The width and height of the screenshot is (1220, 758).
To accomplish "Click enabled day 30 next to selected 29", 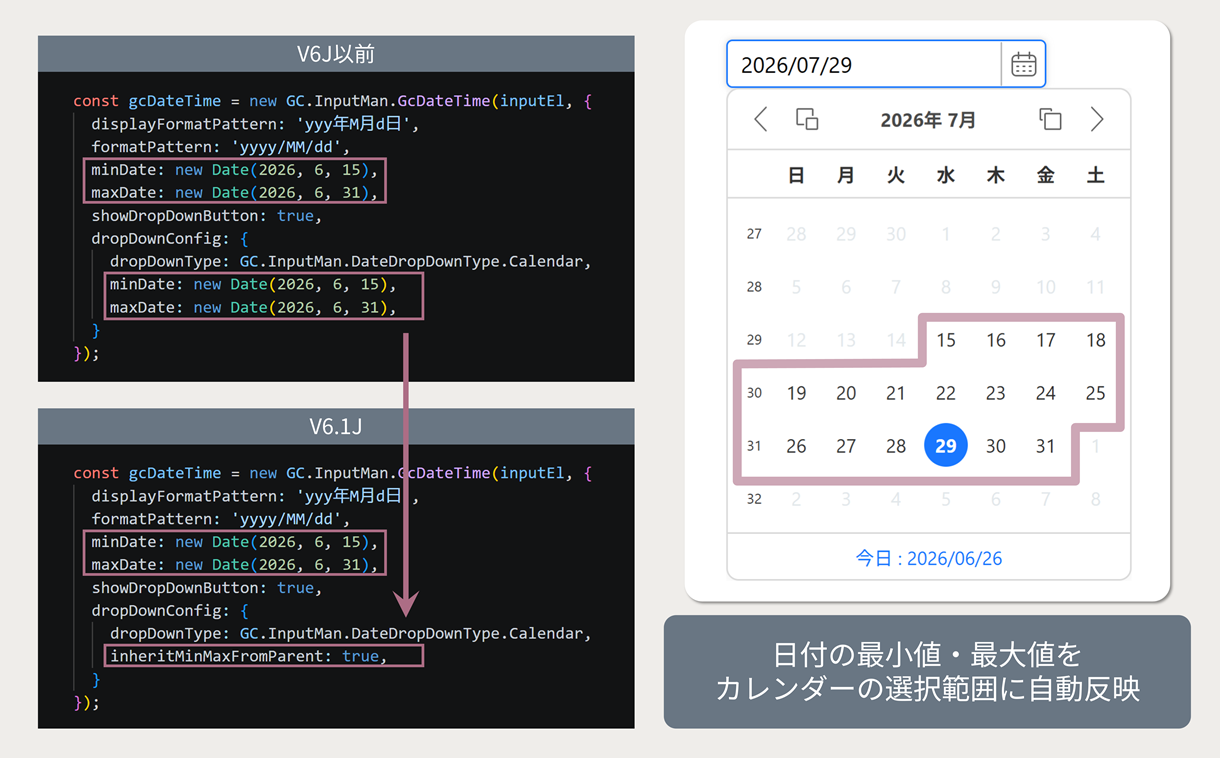I will (x=996, y=446).
